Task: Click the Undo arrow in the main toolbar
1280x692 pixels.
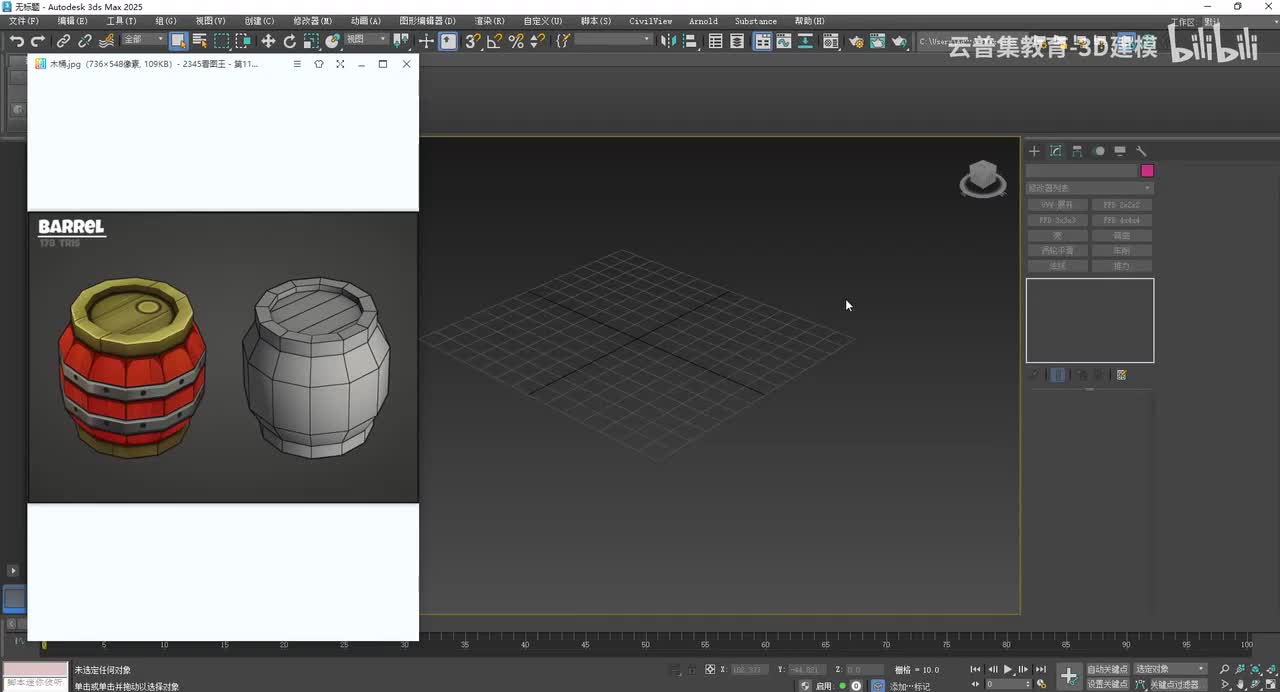Action: (16, 41)
